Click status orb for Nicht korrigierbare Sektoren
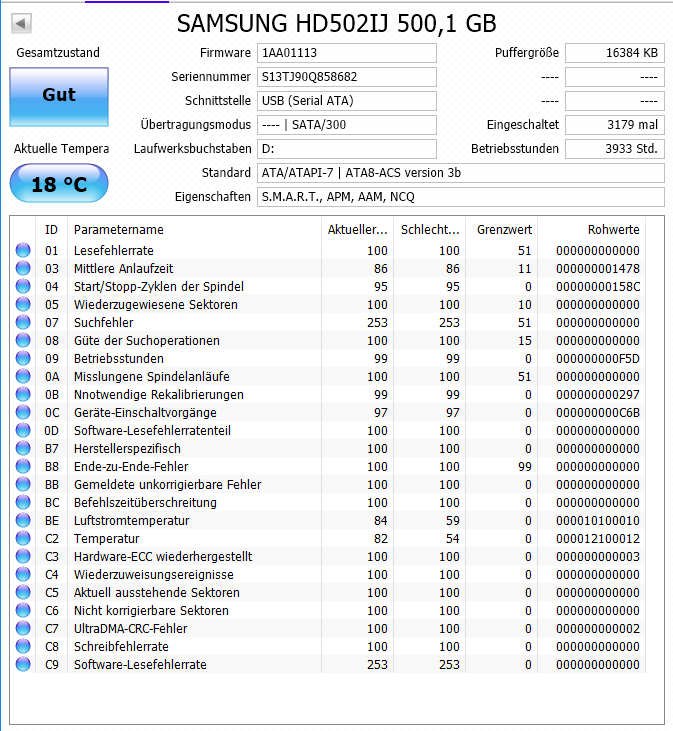This screenshot has height=731, width=673. click(23, 610)
